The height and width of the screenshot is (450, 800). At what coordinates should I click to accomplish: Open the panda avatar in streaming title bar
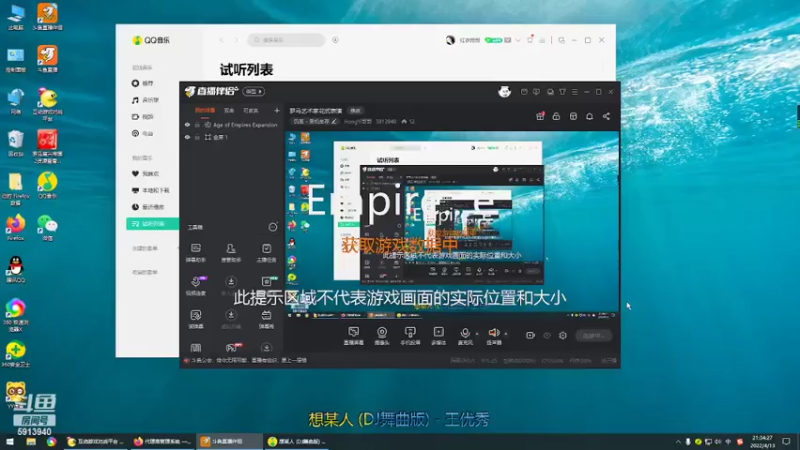click(505, 92)
